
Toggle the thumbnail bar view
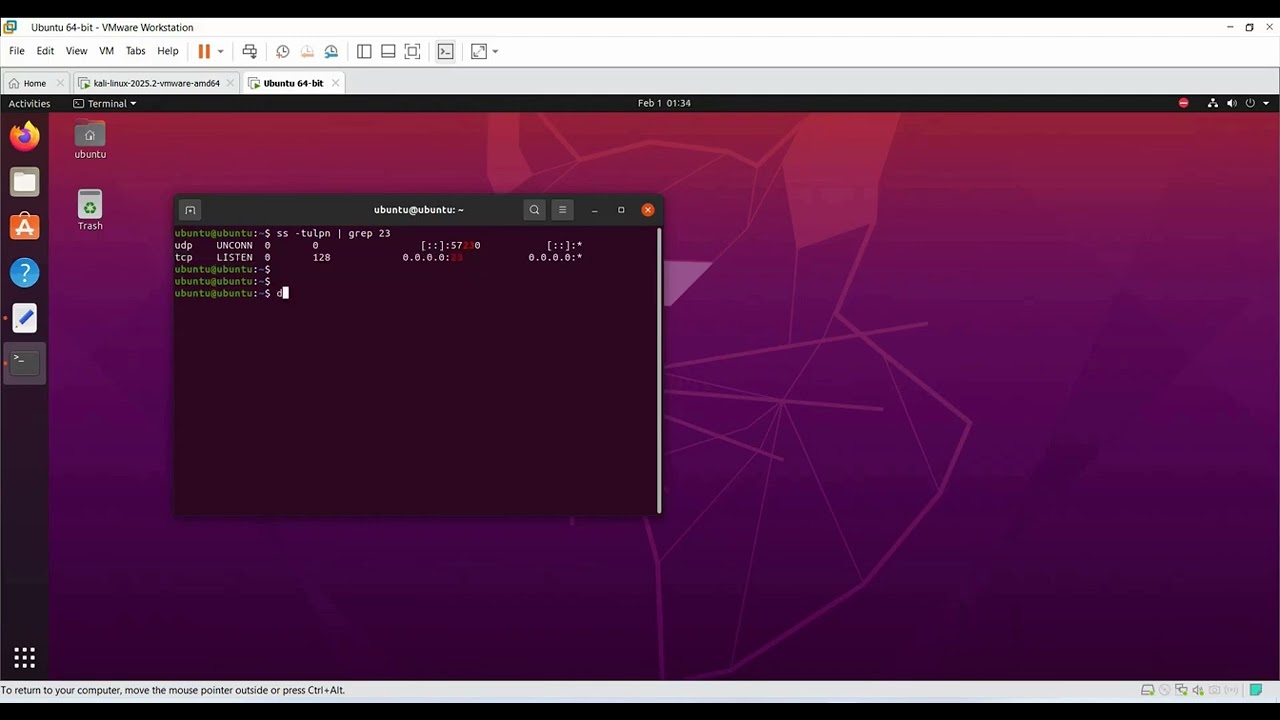coord(388,51)
